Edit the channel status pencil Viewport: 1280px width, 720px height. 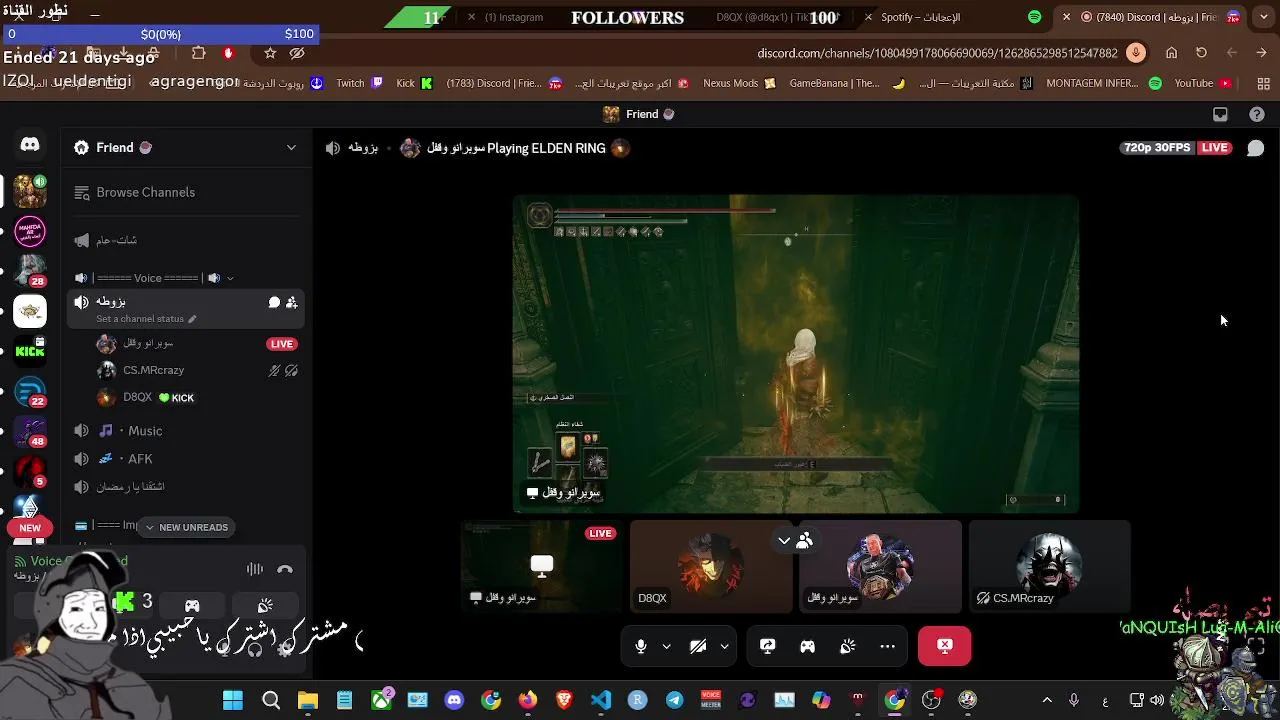192,319
